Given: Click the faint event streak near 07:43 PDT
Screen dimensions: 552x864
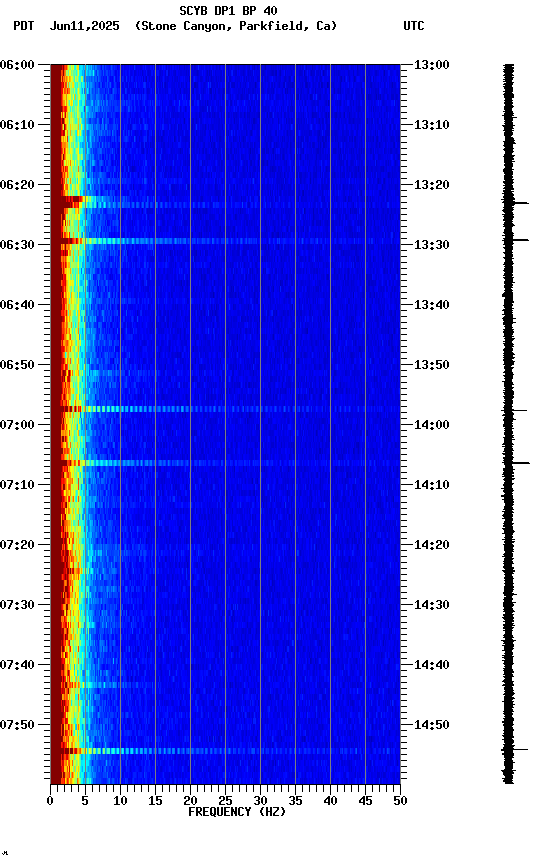Looking at the screenshot, I should [x=102, y=685].
